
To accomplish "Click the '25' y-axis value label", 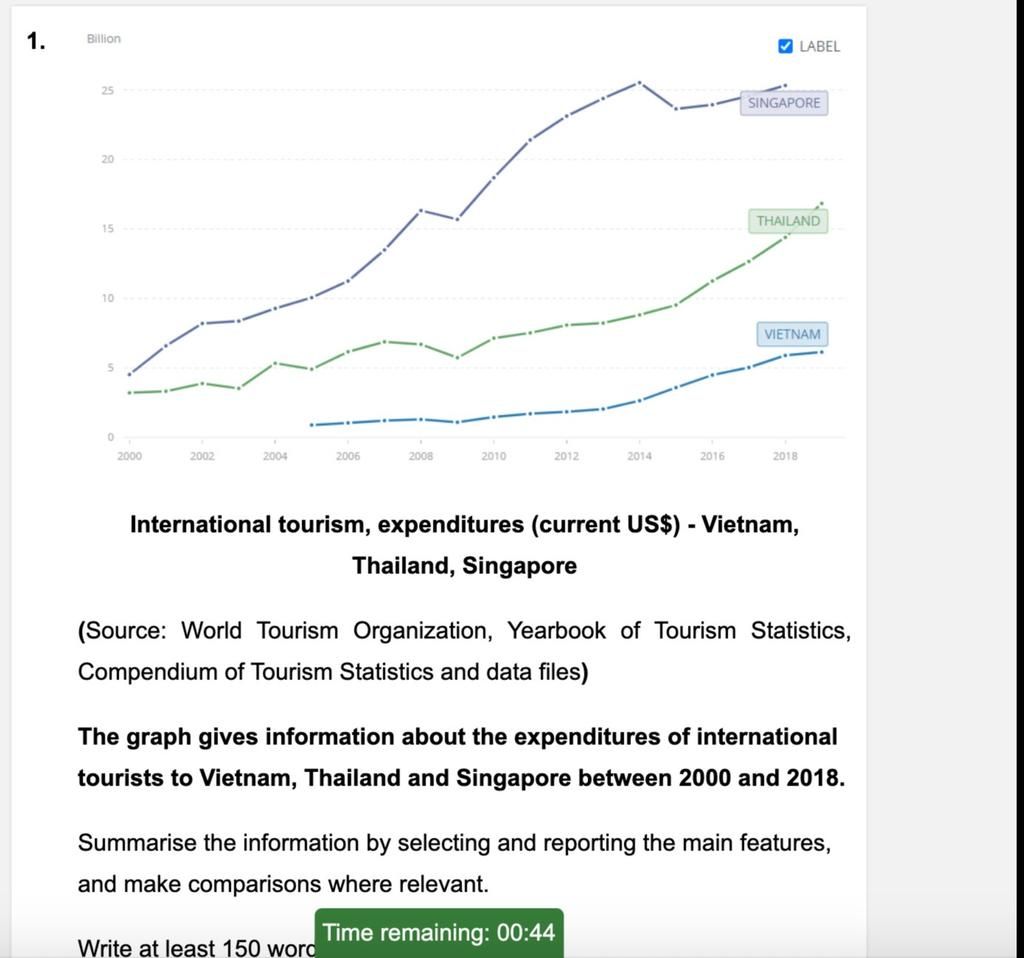I will coord(108,91).
